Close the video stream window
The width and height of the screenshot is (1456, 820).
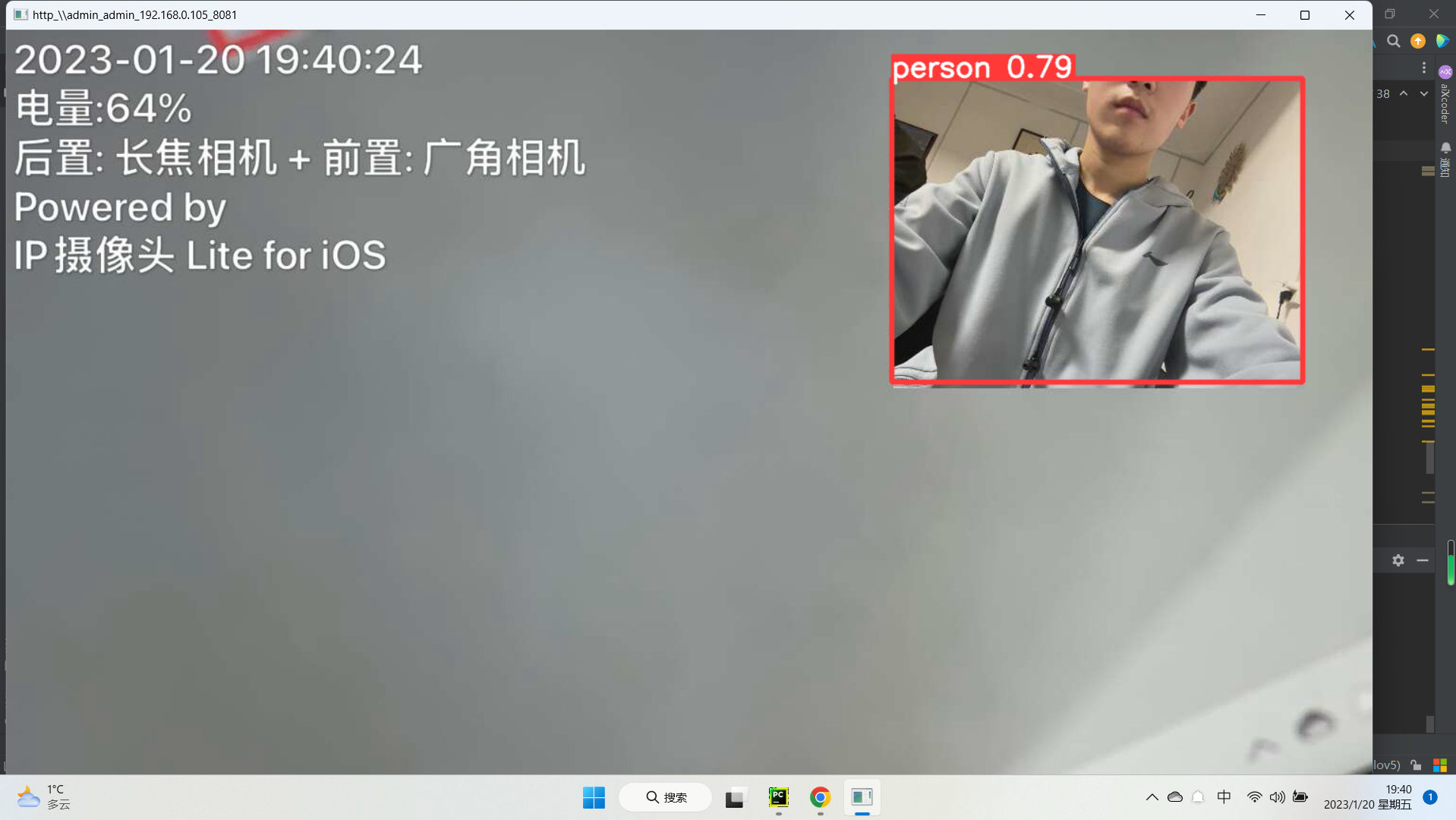[1350, 14]
